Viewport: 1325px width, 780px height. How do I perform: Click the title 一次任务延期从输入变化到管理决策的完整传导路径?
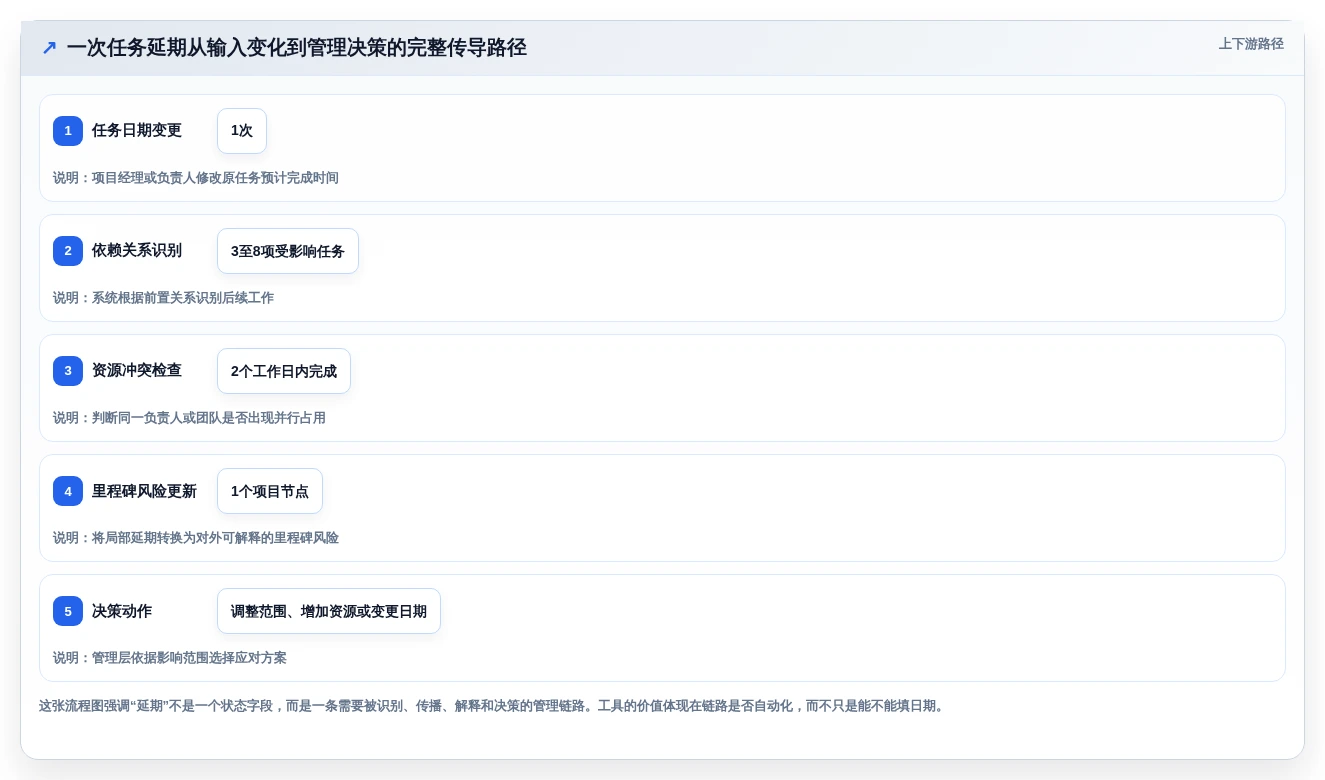point(297,47)
